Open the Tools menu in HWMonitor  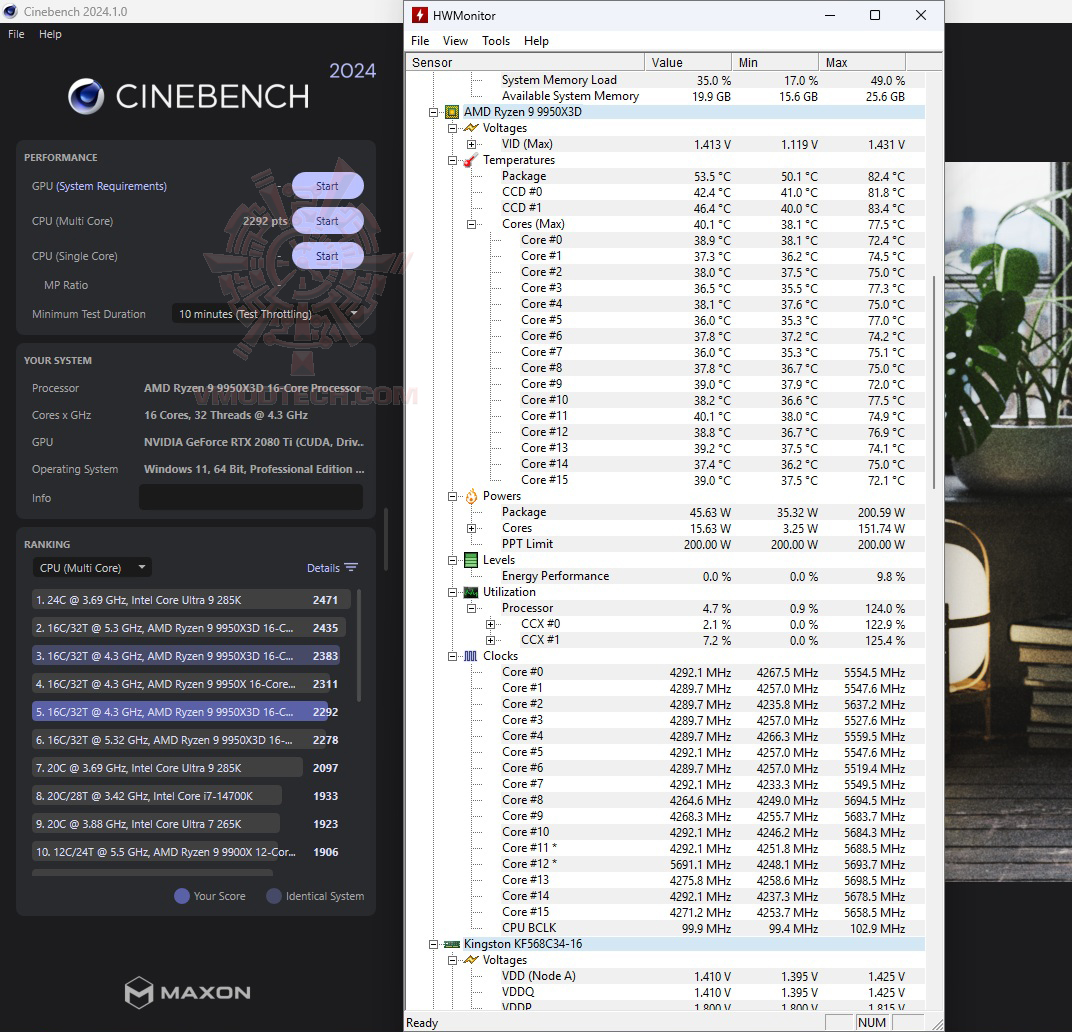[496, 41]
